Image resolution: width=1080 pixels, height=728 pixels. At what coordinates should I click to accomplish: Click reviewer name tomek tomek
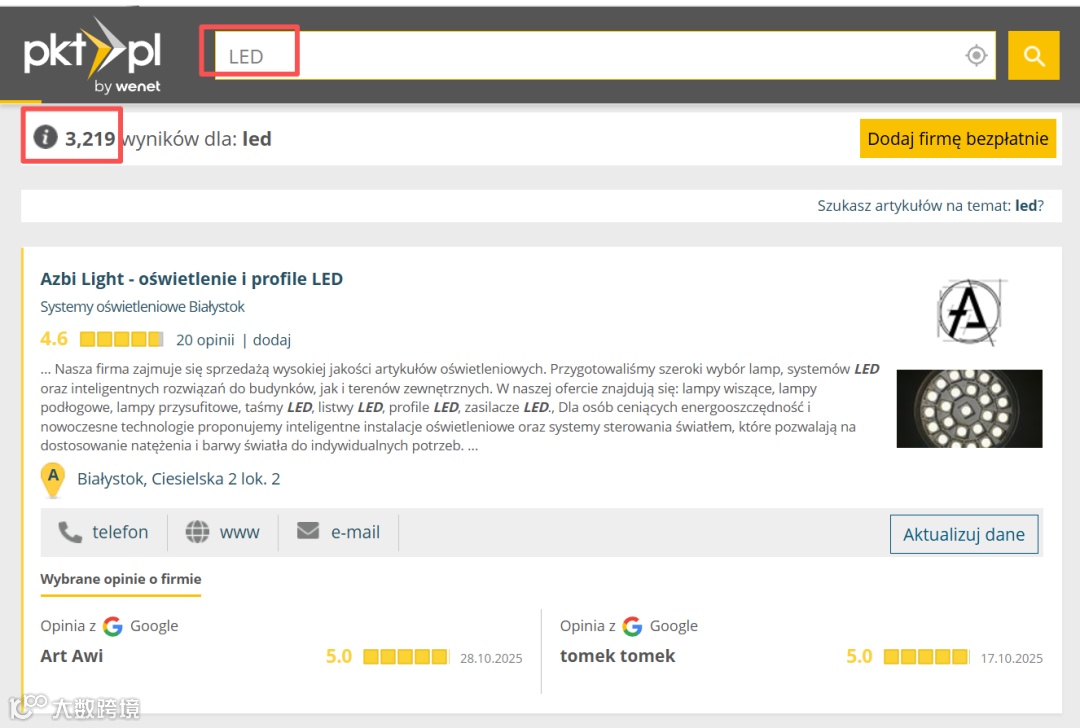point(617,656)
